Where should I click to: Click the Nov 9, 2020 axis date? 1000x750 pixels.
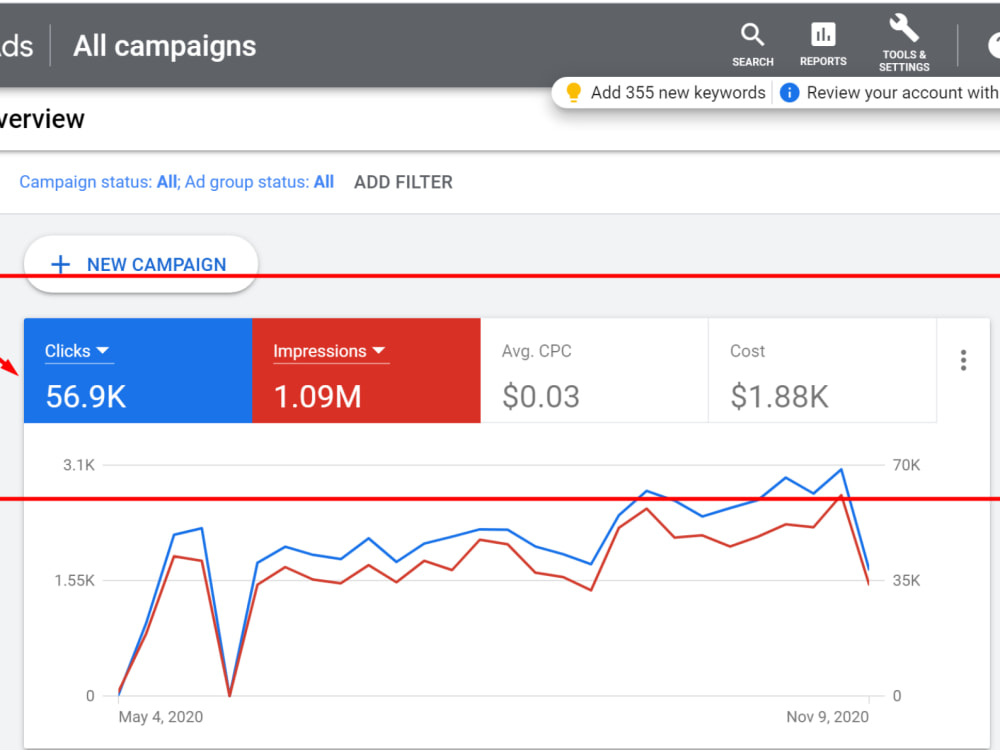(827, 717)
